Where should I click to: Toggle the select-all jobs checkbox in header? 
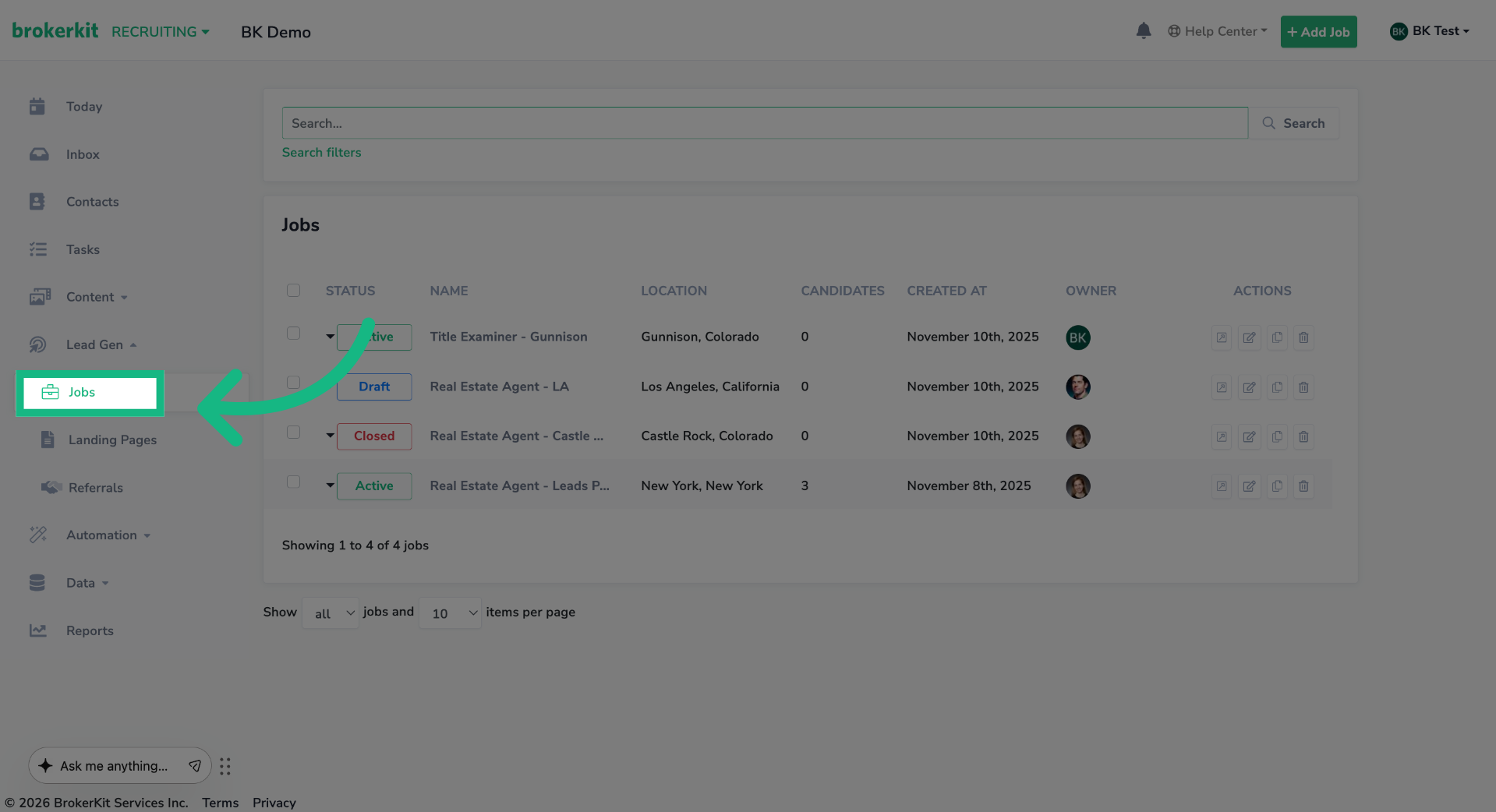(293, 291)
